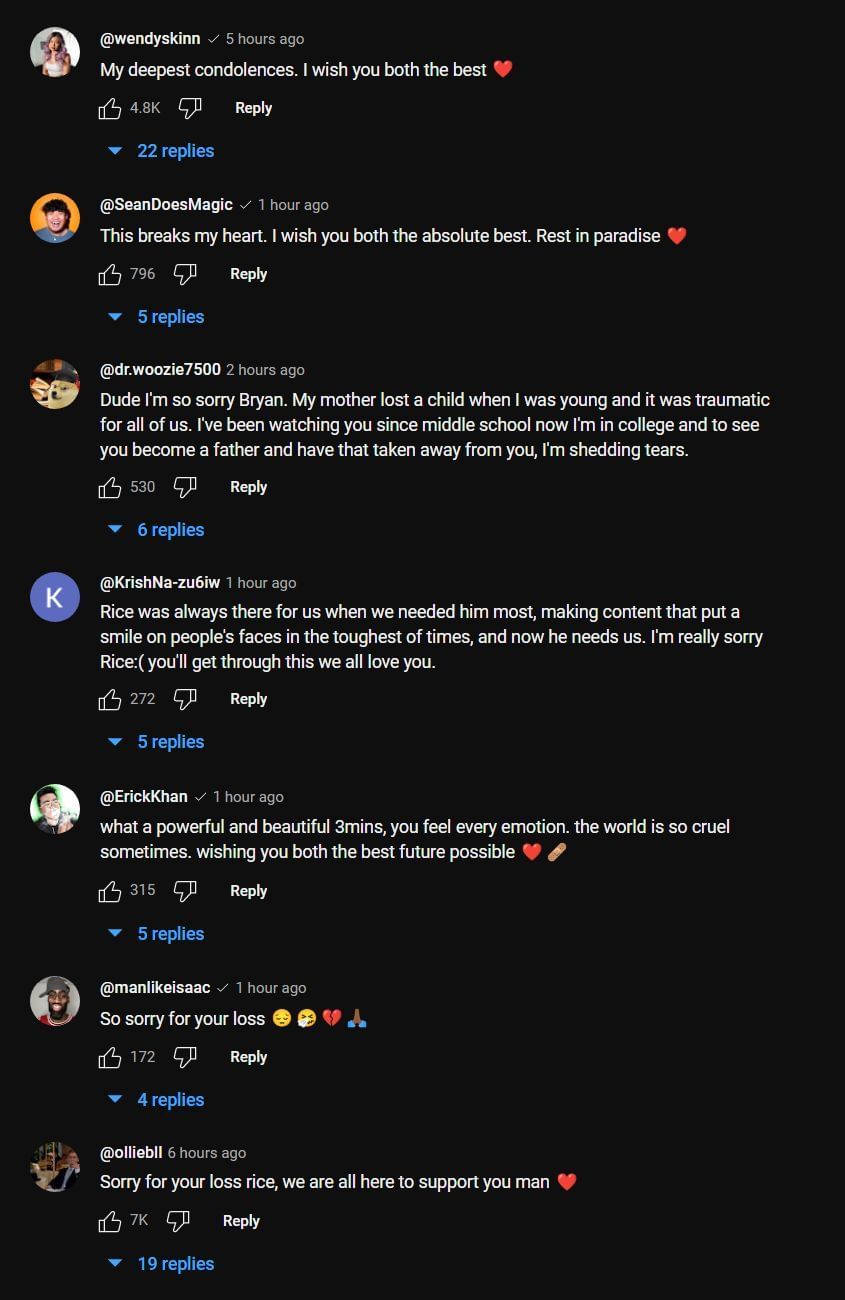Like @SeanDoesMagic's comment
The height and width of the screenshot is (1300, 845).
(110, 274)
